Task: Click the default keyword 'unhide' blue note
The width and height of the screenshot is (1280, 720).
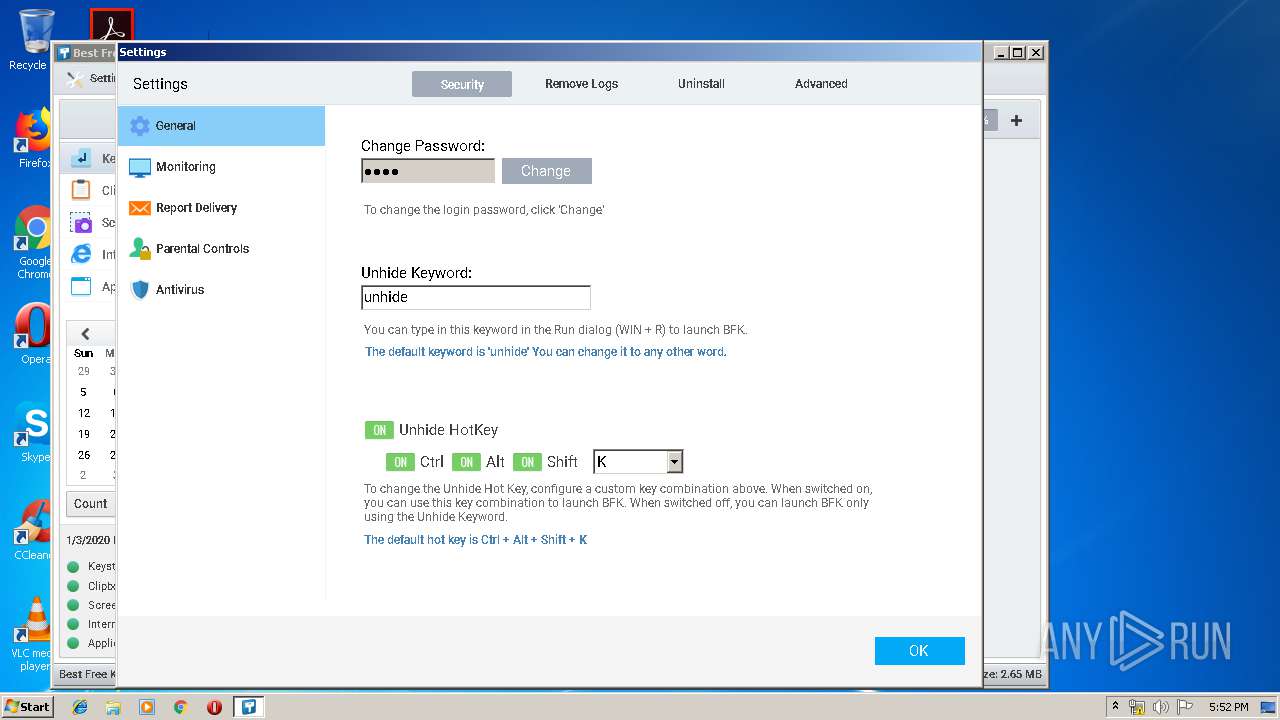Action: point(545,352)
